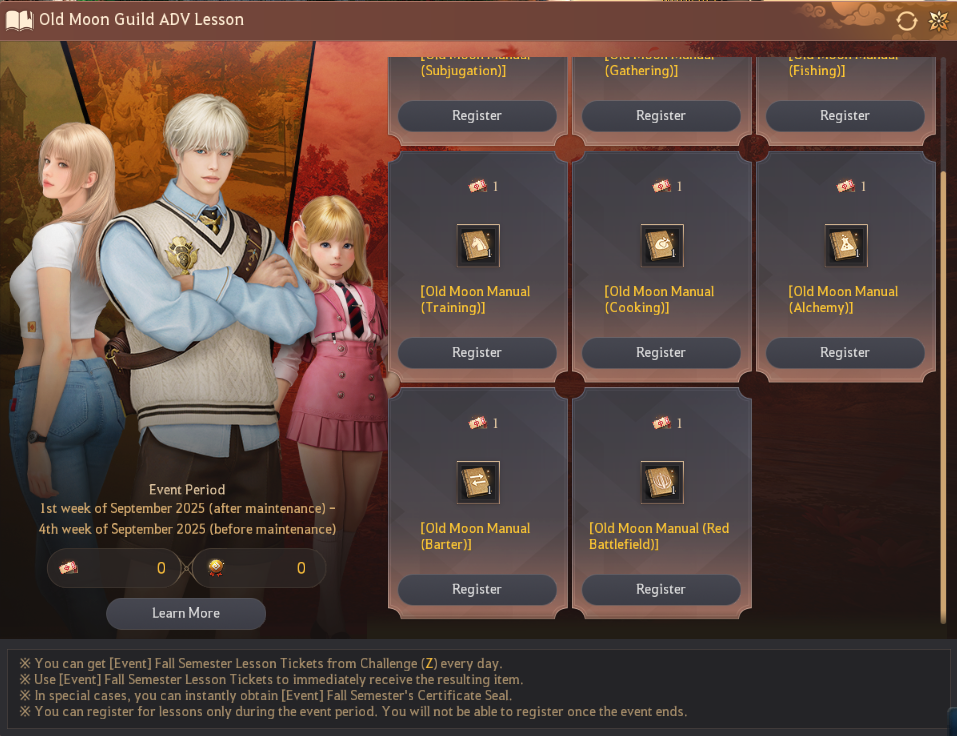Viewport: 957px width, 736px height.
Task: Click the lesson ticket icon in counter
Action: (68, 568)
